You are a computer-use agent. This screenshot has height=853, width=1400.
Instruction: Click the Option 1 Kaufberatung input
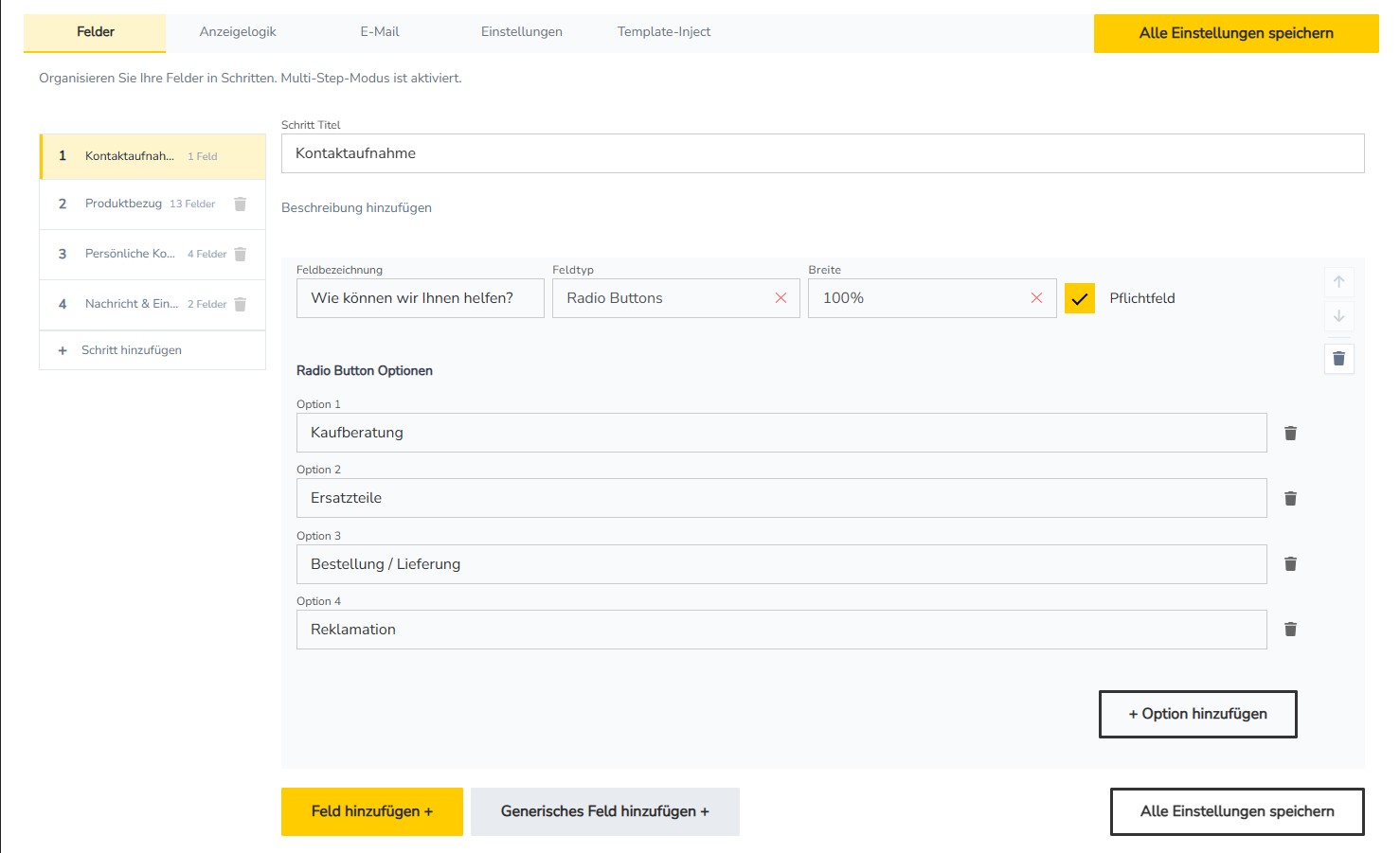click(x=781, y=433)
